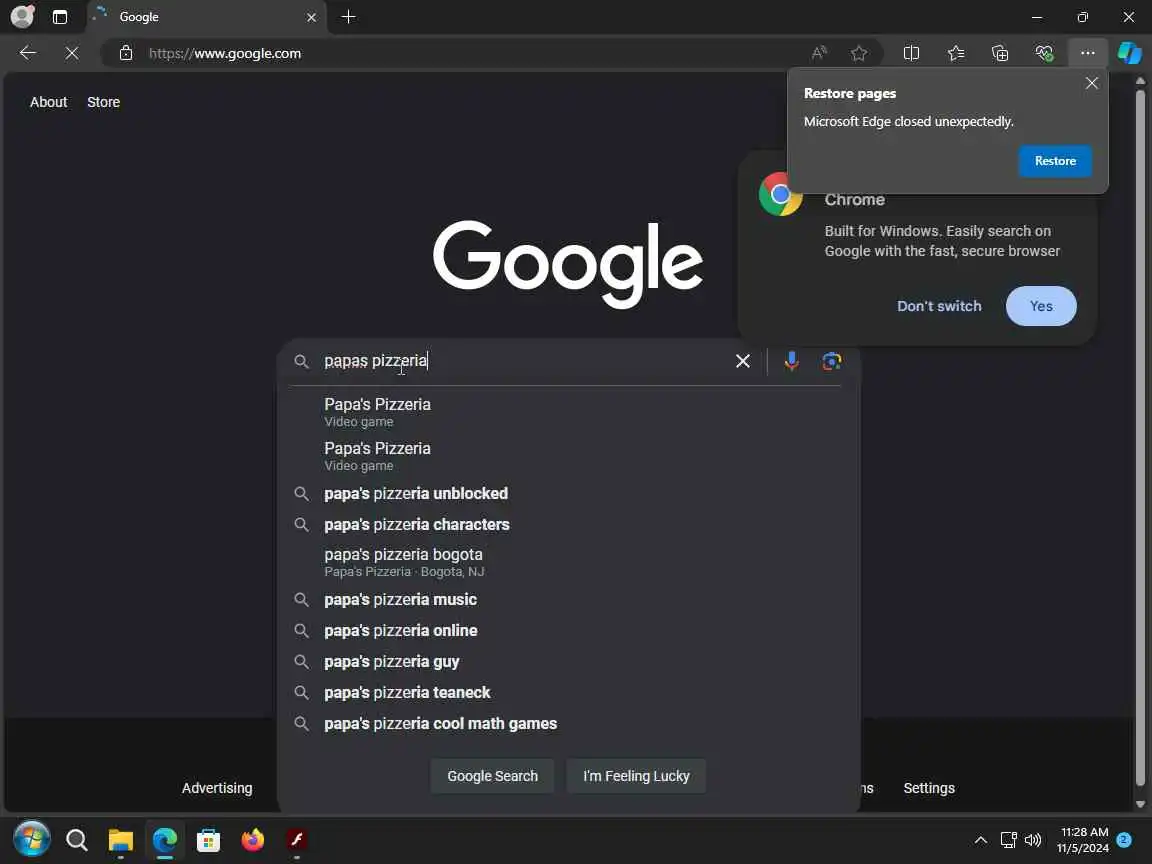Select papa's pizzeria online suggestion

coord(569,630)
